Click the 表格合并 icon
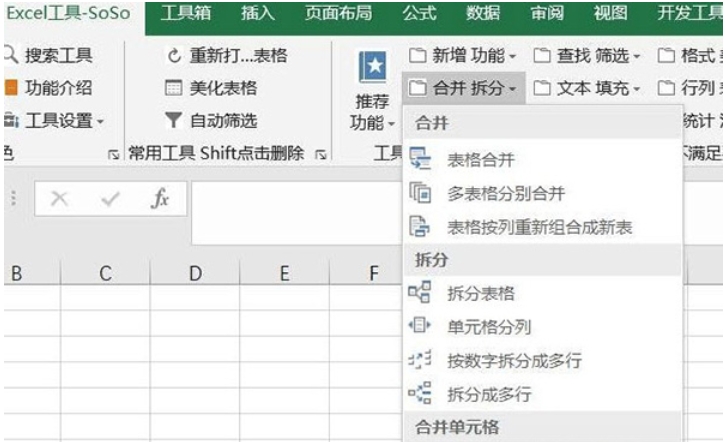This screenshot has width=726, height=442. pyautogui.click(x=420, y=159)
